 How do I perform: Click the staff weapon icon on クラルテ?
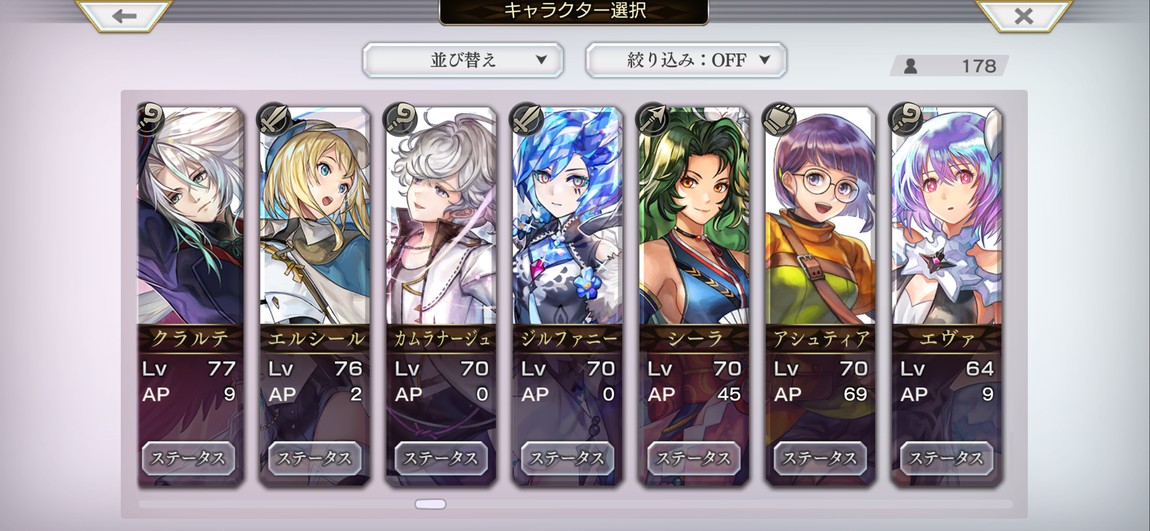(x=149, y=119)
